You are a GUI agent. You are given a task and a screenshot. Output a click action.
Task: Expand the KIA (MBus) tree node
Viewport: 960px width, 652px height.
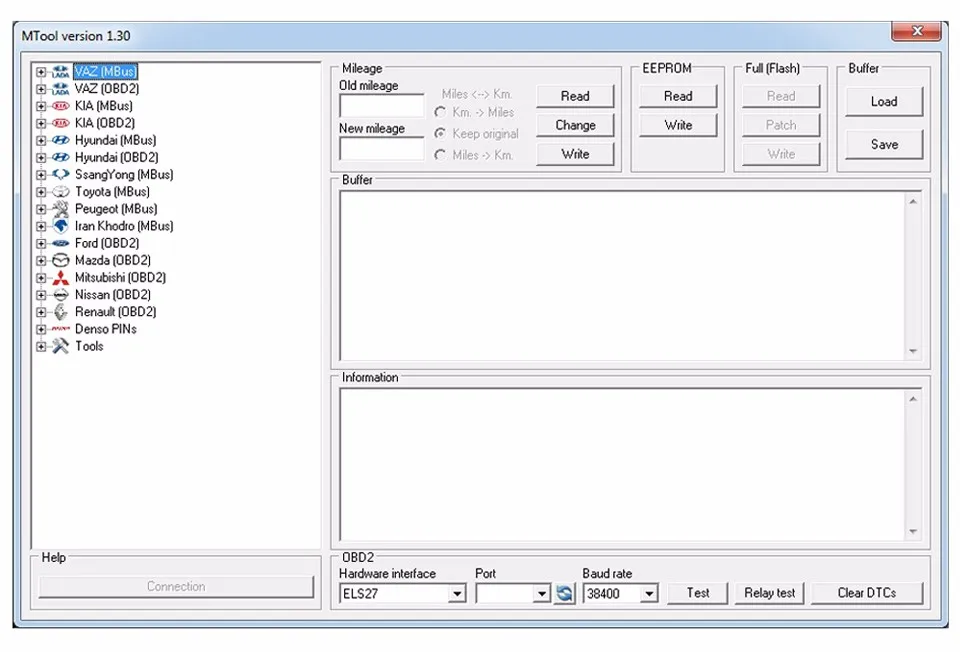coord(41,106)
